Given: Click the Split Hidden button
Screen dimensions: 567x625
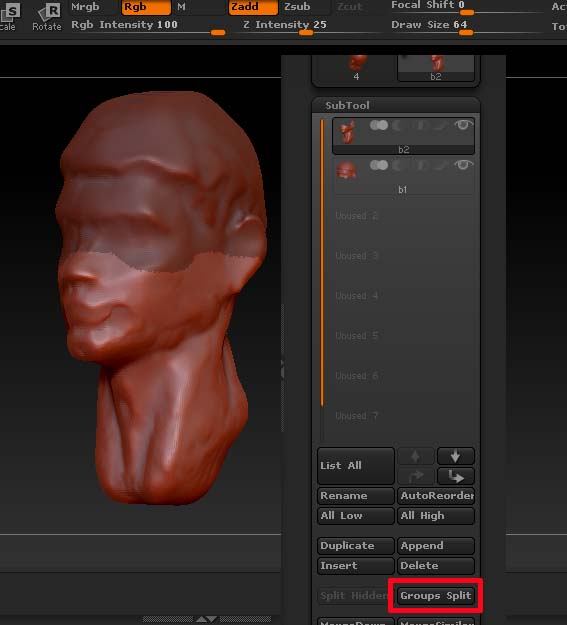Looking at the screenshot, I should click(x=353, y=596).
